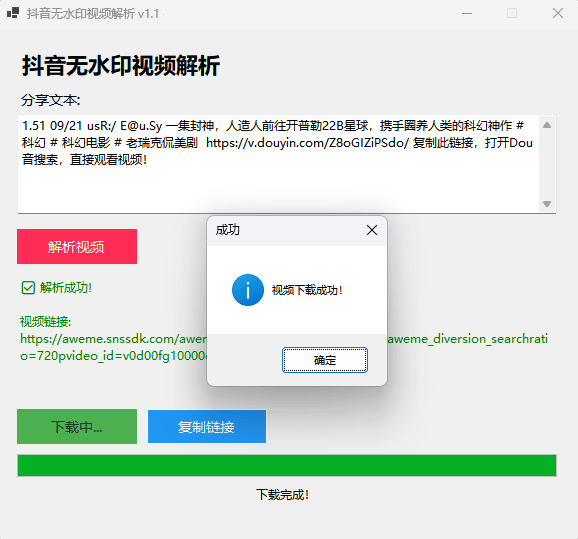Screen dimensions: 578x539
Task: Click the 视频链接: label
Action: [45, 321]
